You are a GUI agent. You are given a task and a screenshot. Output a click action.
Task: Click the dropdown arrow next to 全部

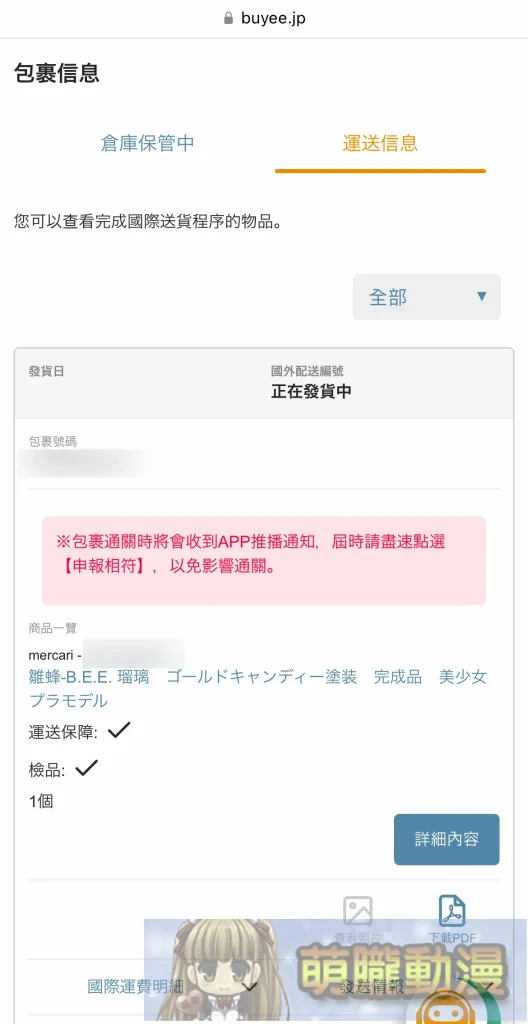pyautogui.click(x=482, y=297)
